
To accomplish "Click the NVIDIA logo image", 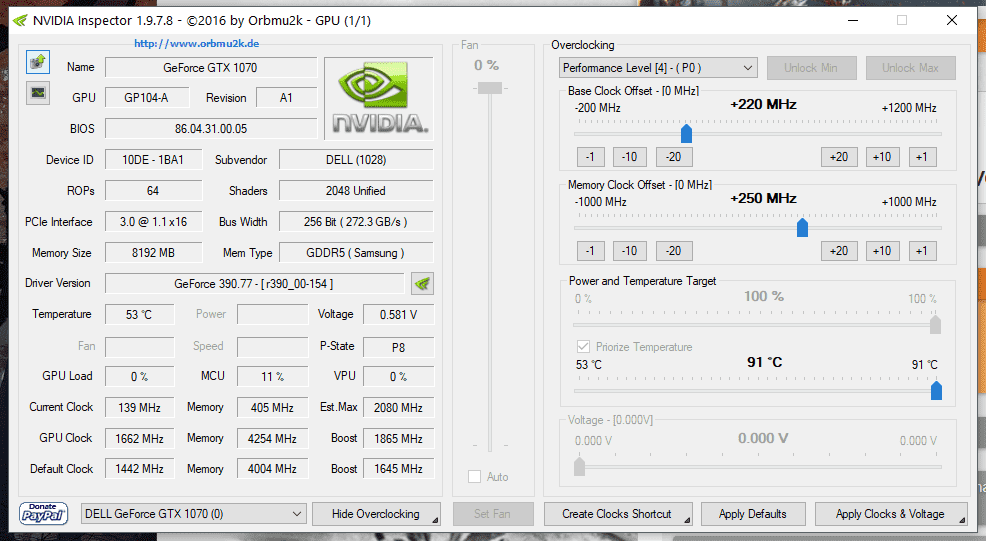I will [x=379, y=98].
